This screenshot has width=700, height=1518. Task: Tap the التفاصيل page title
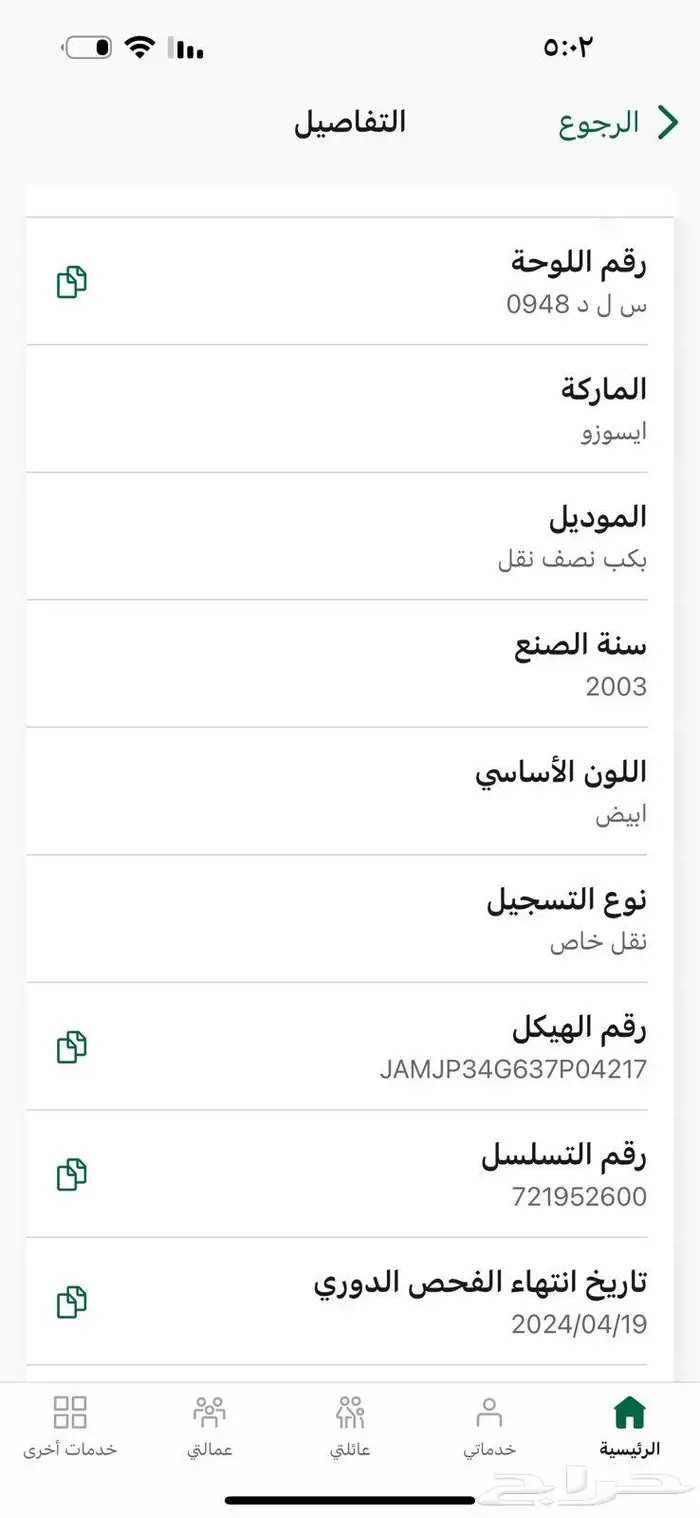[350, 123]
